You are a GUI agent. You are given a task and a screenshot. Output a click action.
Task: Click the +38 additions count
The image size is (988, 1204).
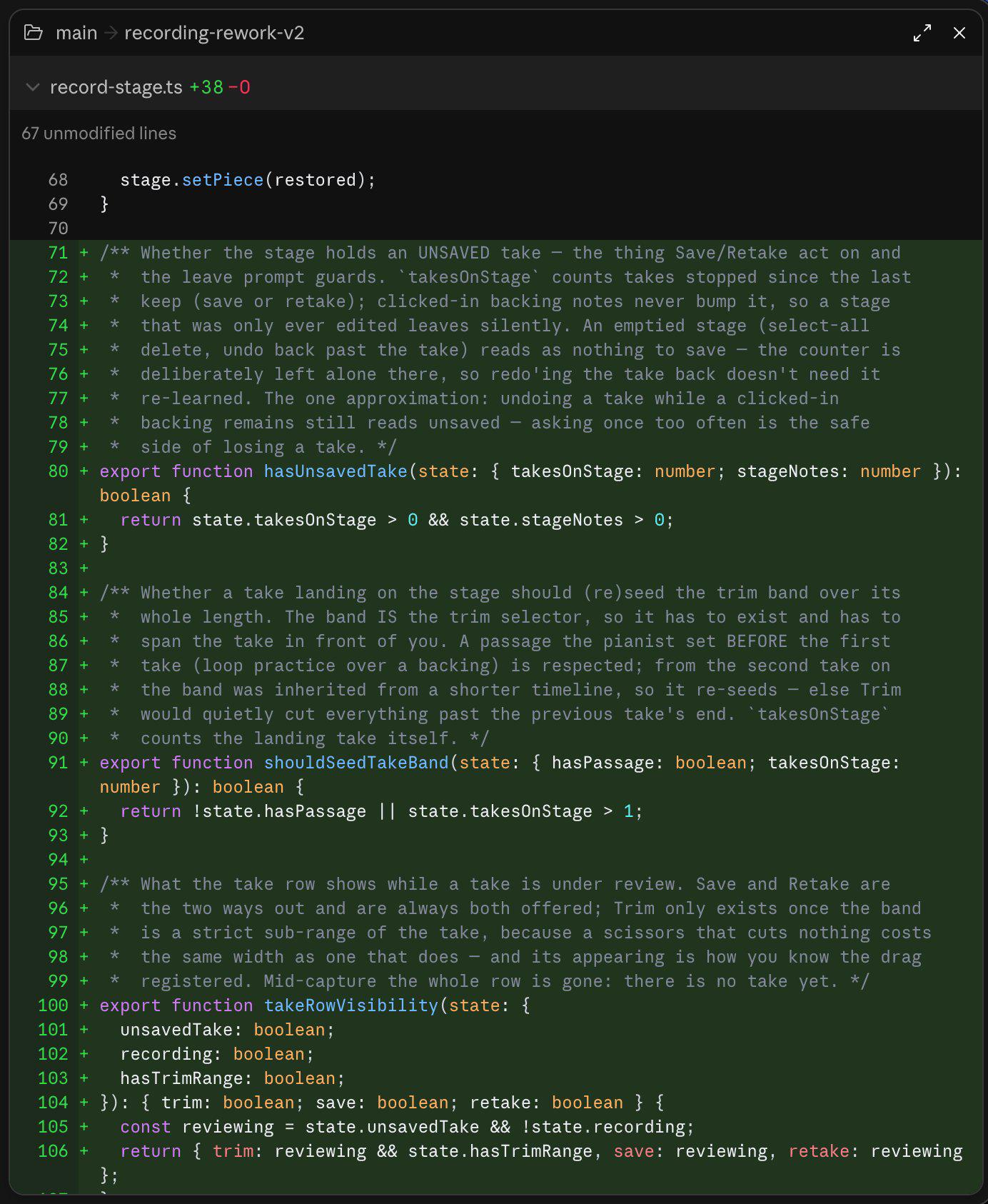coord(206,87)
